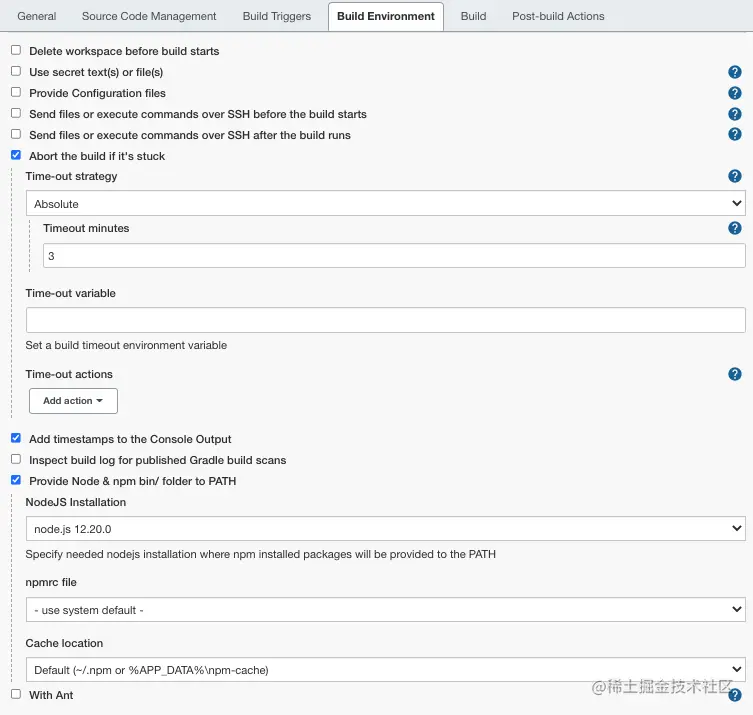Show help for SSH after the build runs
Screen dimensions: 753x715
pos(734,134)
